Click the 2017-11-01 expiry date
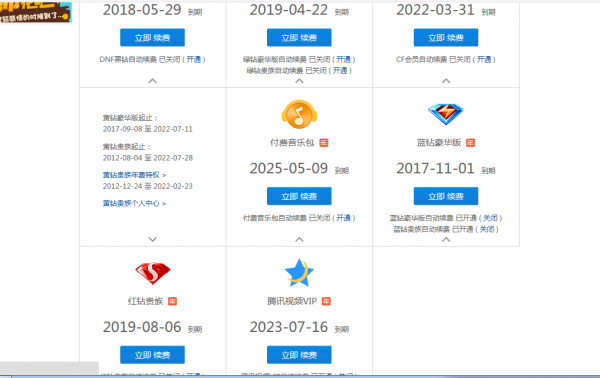The image size is (600, 378). [435, 168]
